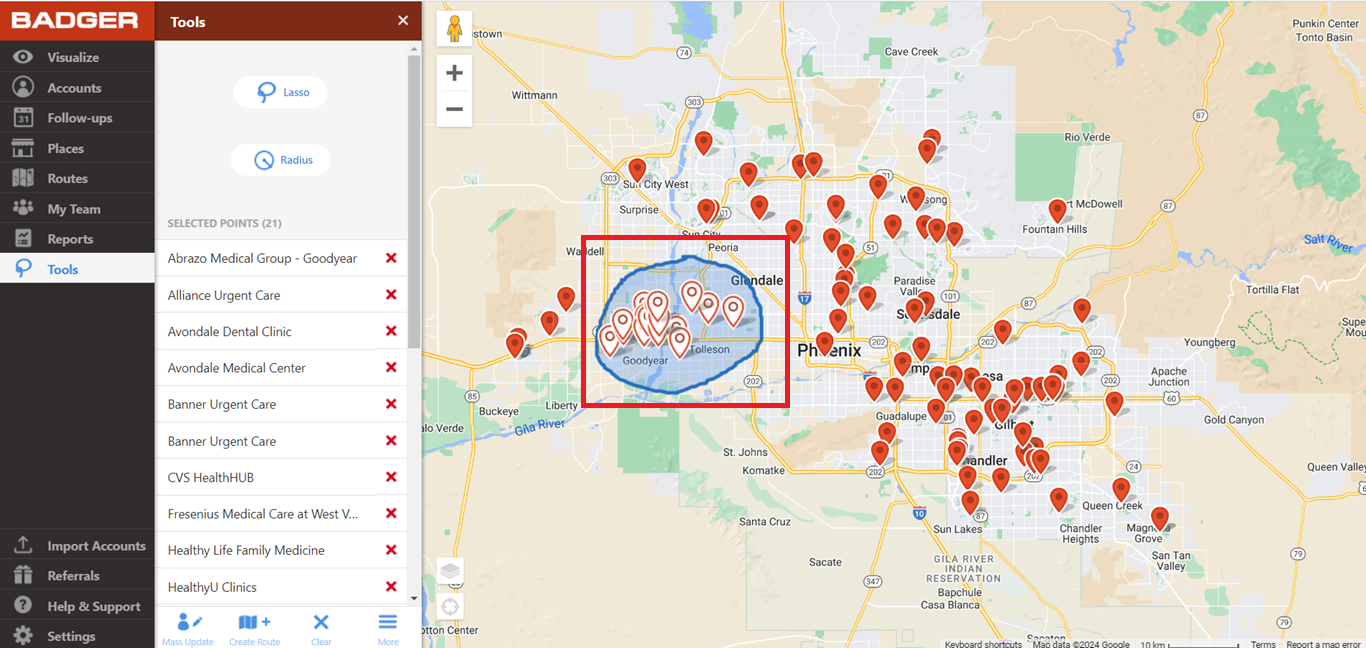Open the More options menu
Image resolution: width=1366 pixels, height=648 pixels.
[388, 629]
